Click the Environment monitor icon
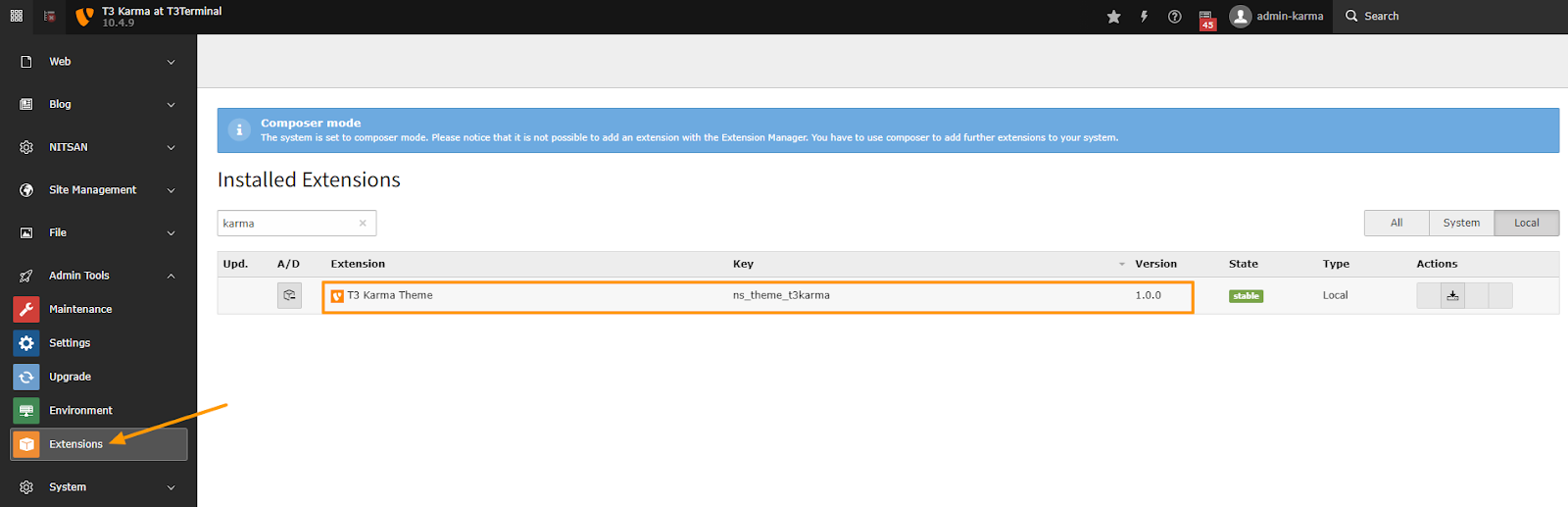This screenshot has width=1568, height=507. 26,411
